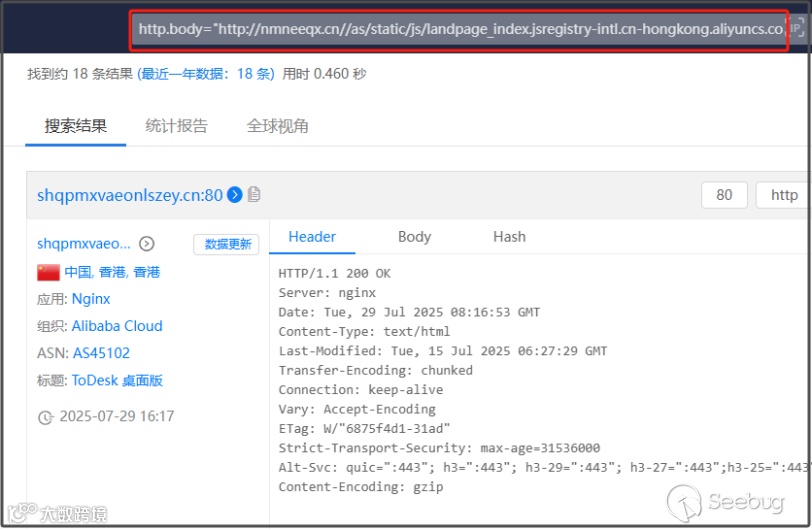Viewport: 812px width, 530px height.
Task: Click the http.body search query field
Action: [459, 29]
